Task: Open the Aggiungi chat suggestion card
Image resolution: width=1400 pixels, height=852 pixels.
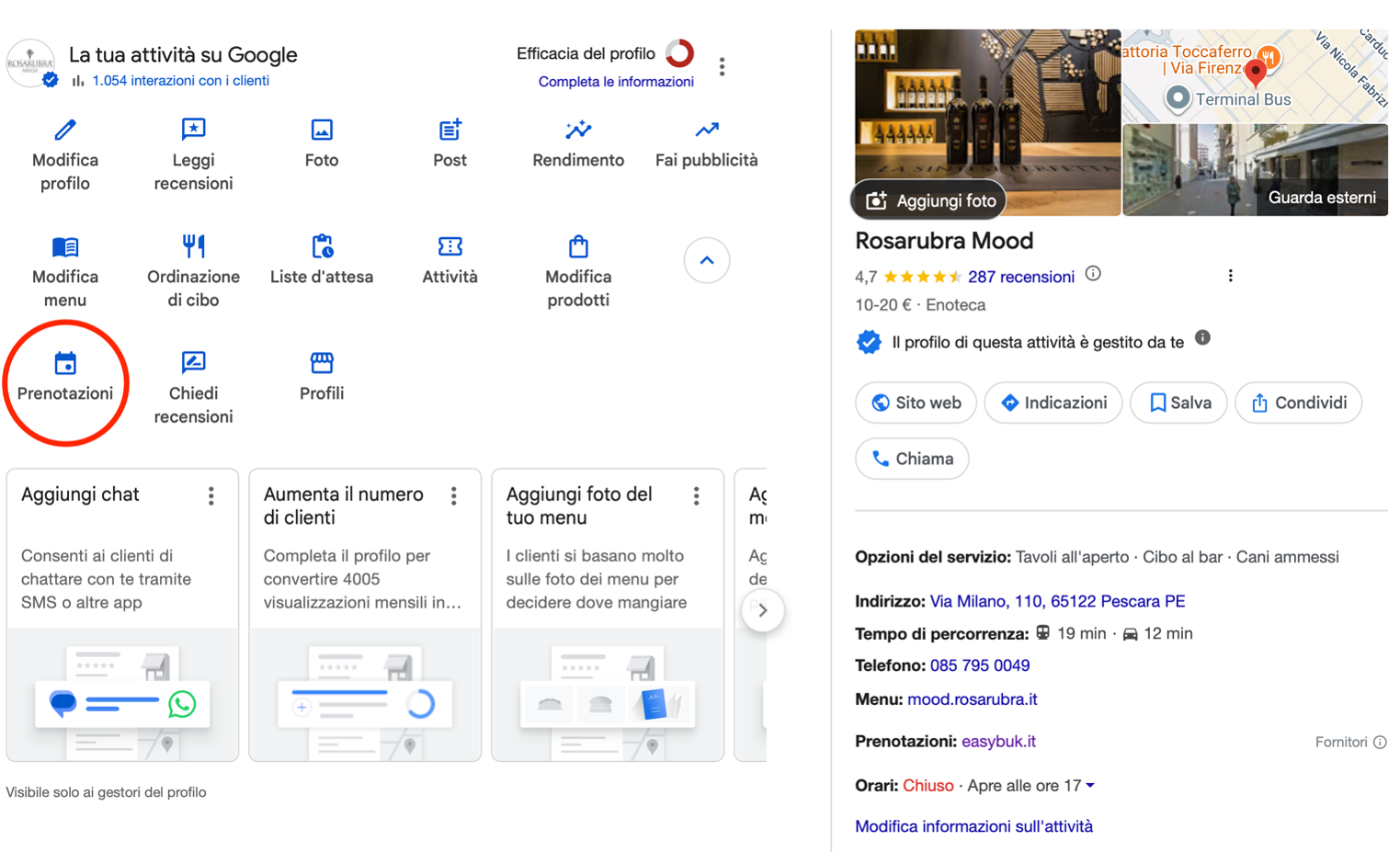Action: [x=122, y=615]
